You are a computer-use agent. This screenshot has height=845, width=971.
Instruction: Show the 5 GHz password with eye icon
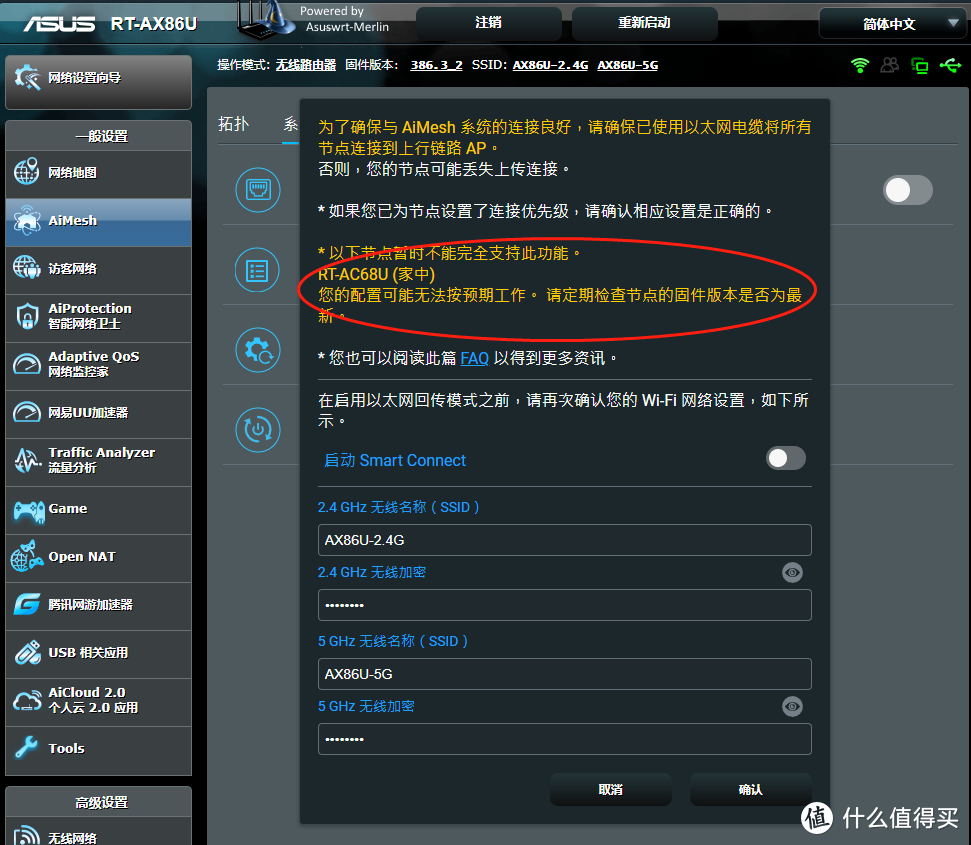[791, 706]
